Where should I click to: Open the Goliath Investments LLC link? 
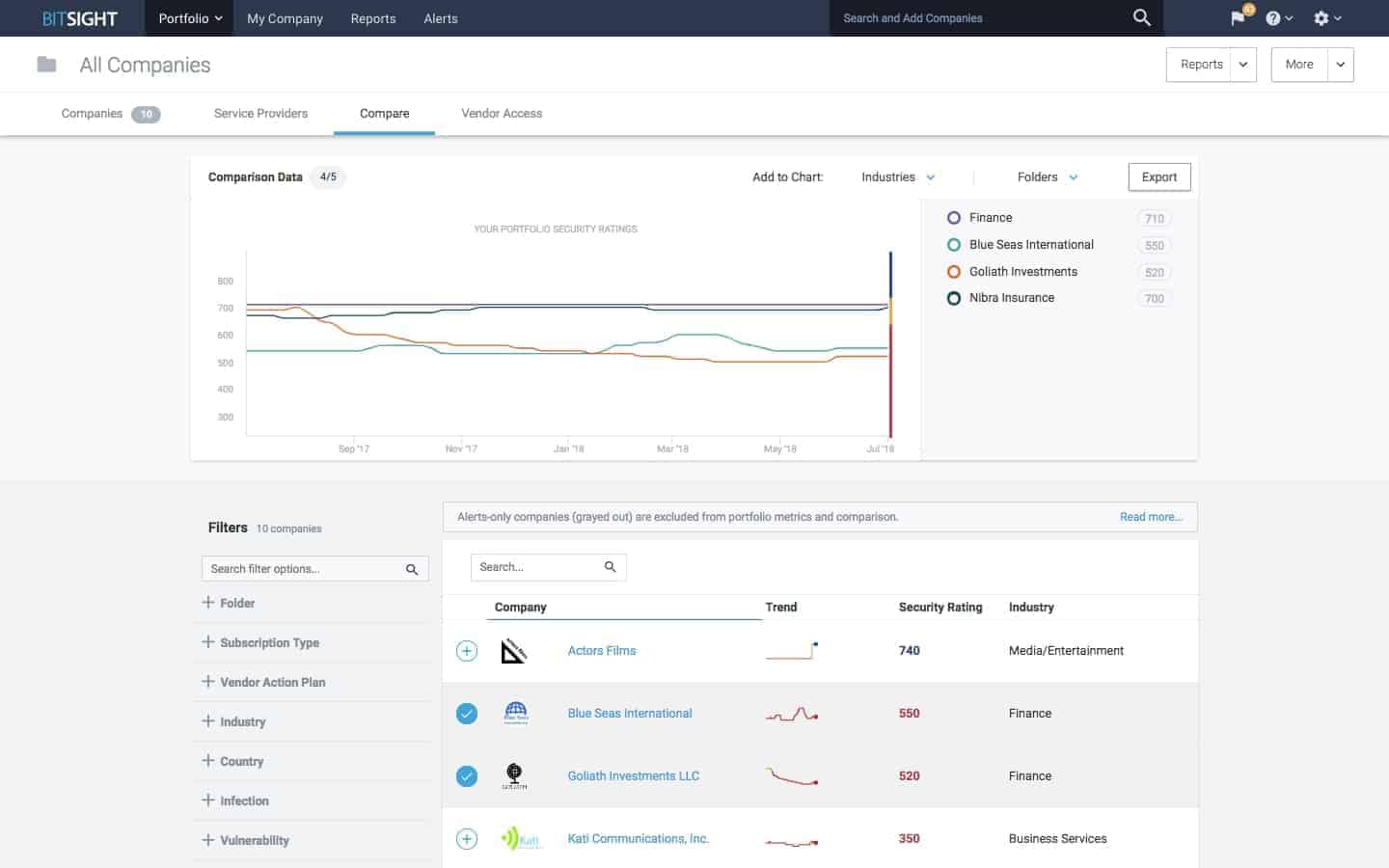click(634, 776)
